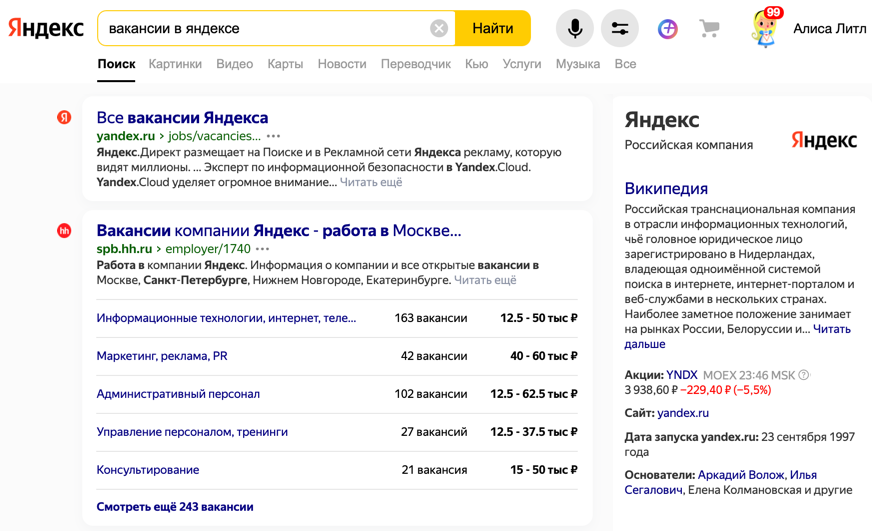Expand the "Все" services menu
This screenshot has height=531, width=872.
click(x=625, y=64)
